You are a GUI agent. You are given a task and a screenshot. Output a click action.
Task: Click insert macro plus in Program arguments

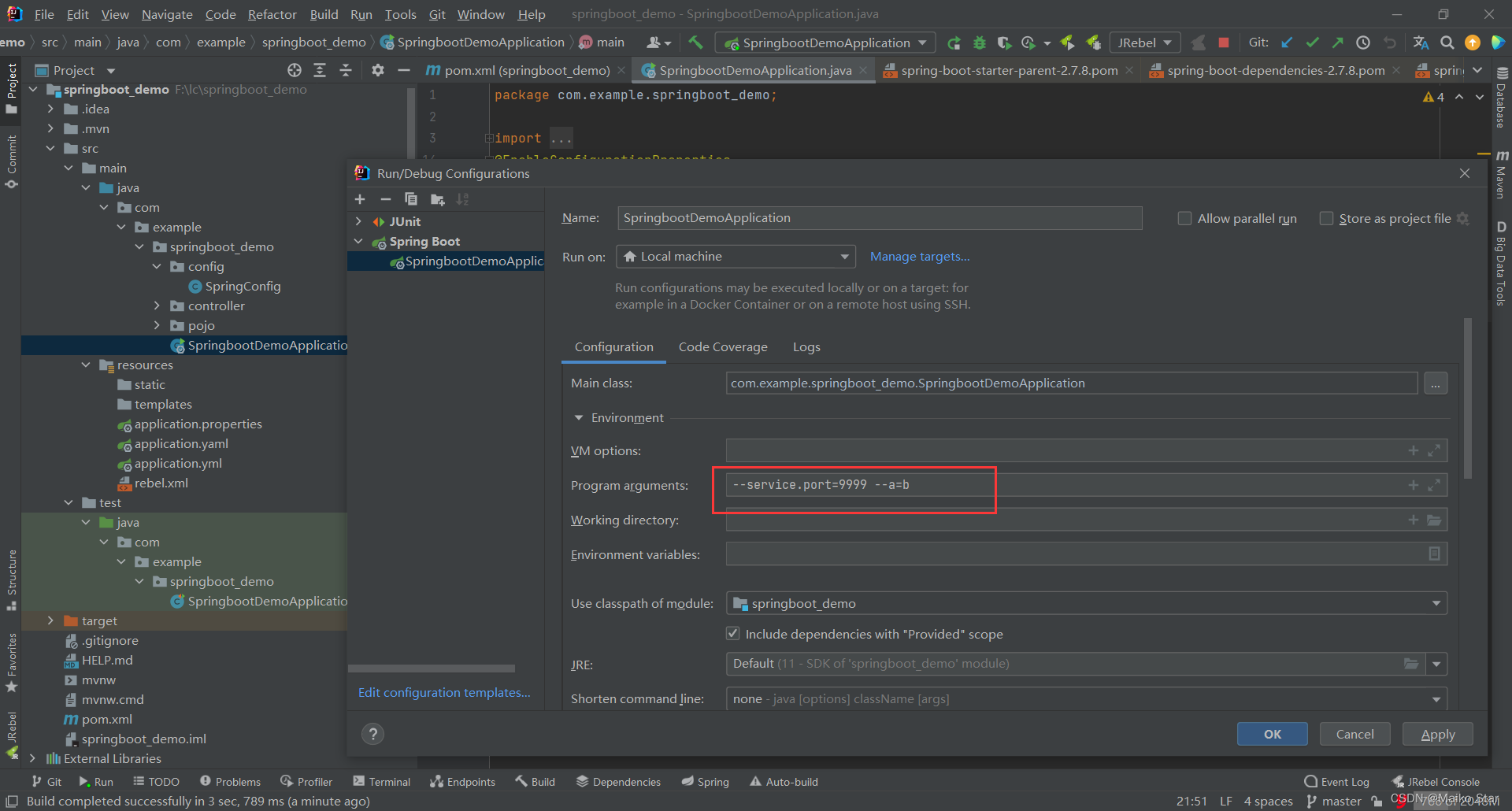[1414, 485]
